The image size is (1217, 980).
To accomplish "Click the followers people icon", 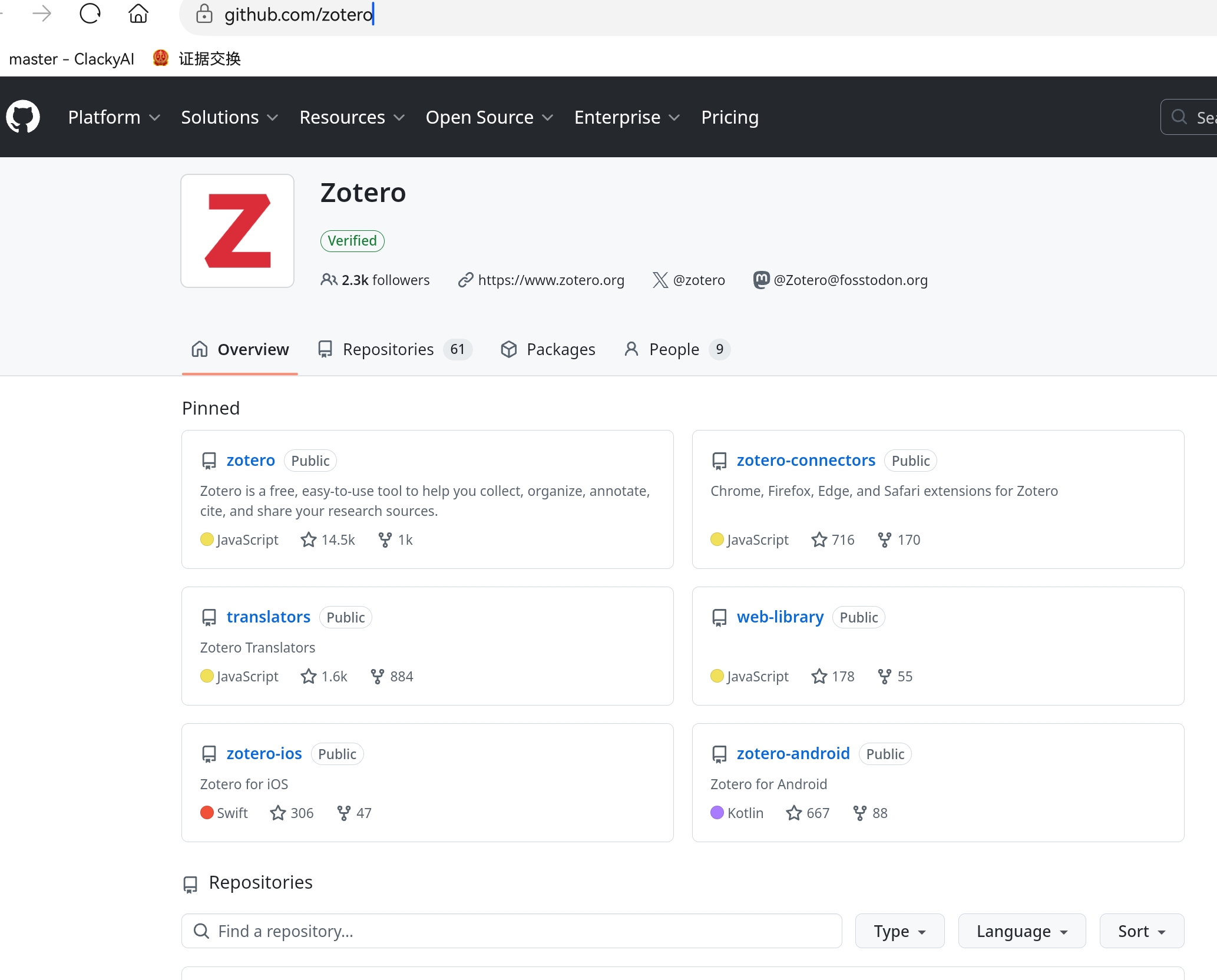I will [329, 280].
